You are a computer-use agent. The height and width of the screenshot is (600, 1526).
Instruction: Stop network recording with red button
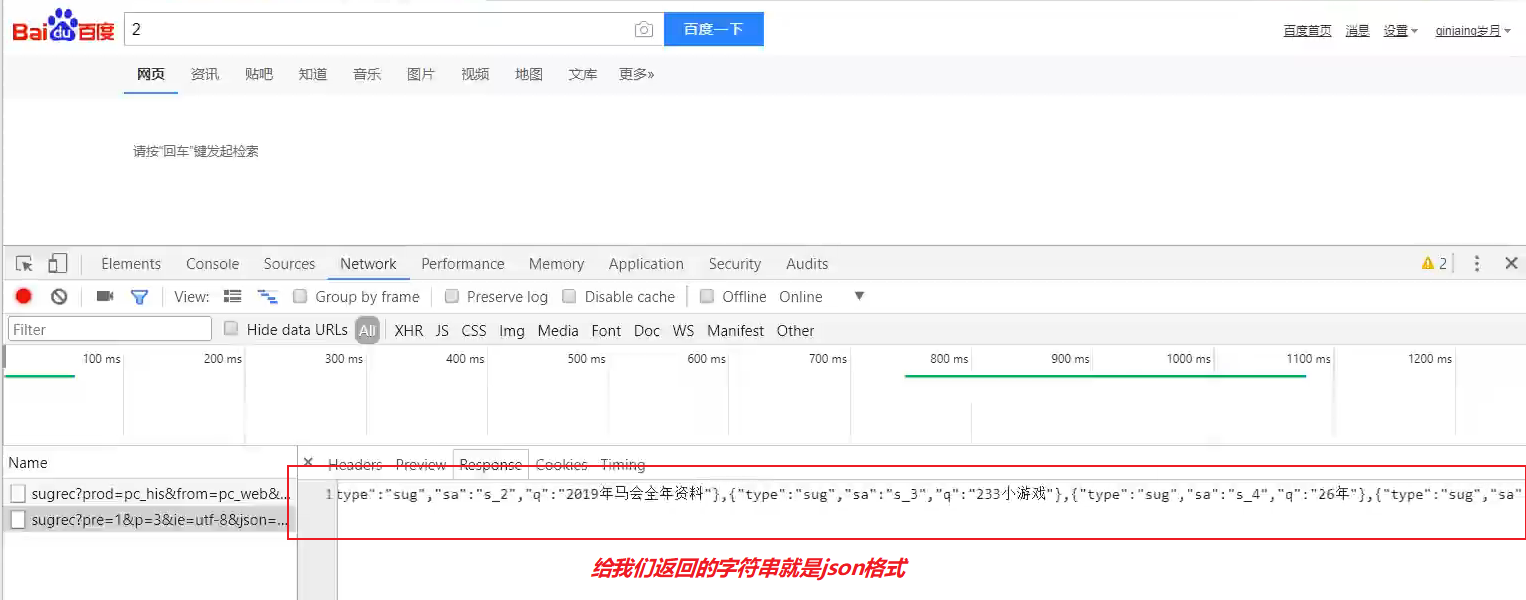24,296
